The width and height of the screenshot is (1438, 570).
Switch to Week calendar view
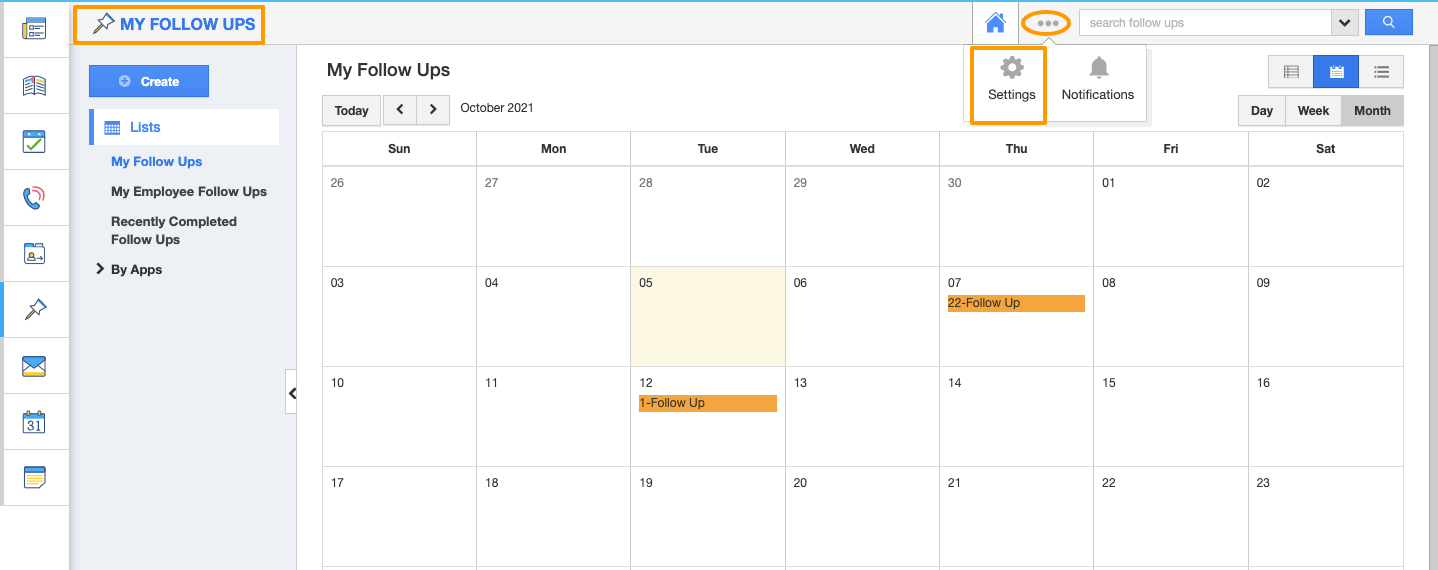tap(1313, 111)
